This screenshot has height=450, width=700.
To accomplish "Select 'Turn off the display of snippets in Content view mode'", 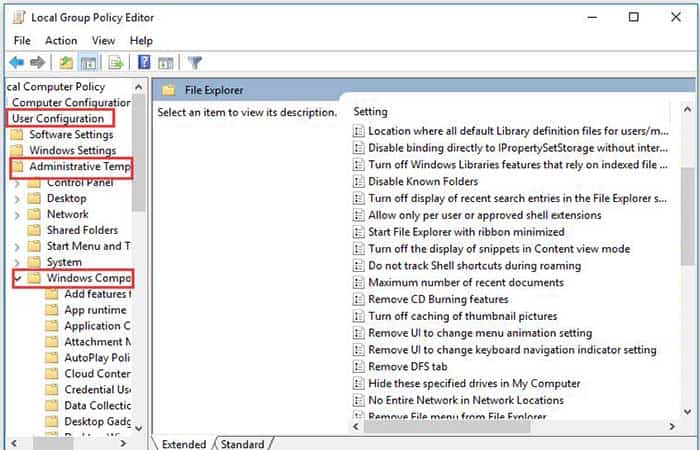I will point(499,249).
